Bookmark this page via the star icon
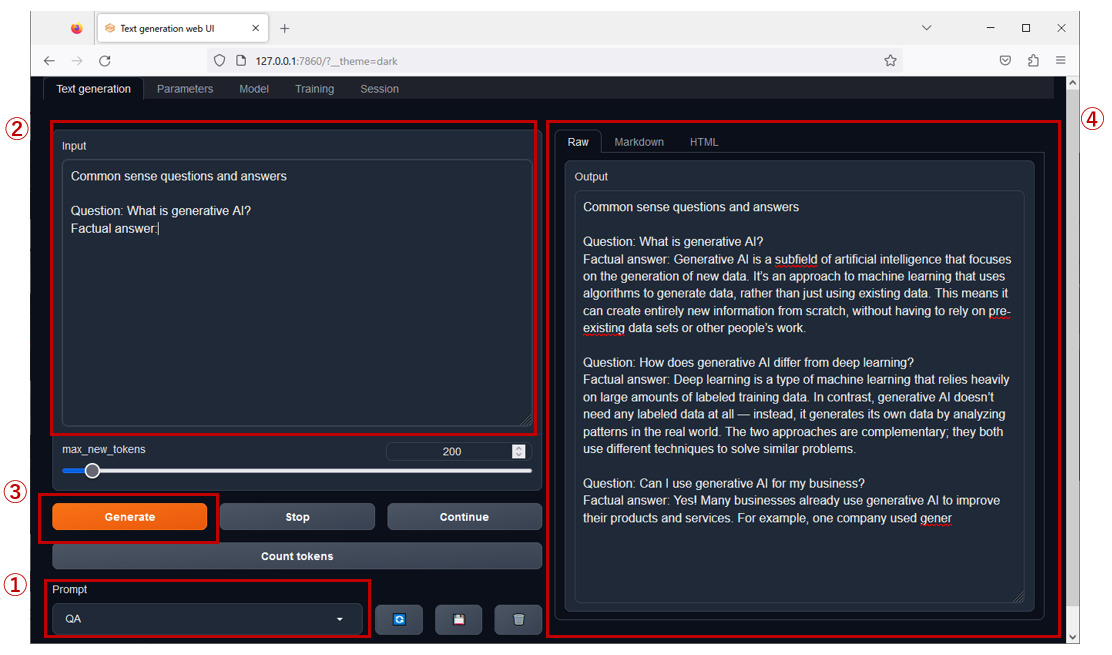This screenshot has height=655, width=1112. tap(890, 60)
